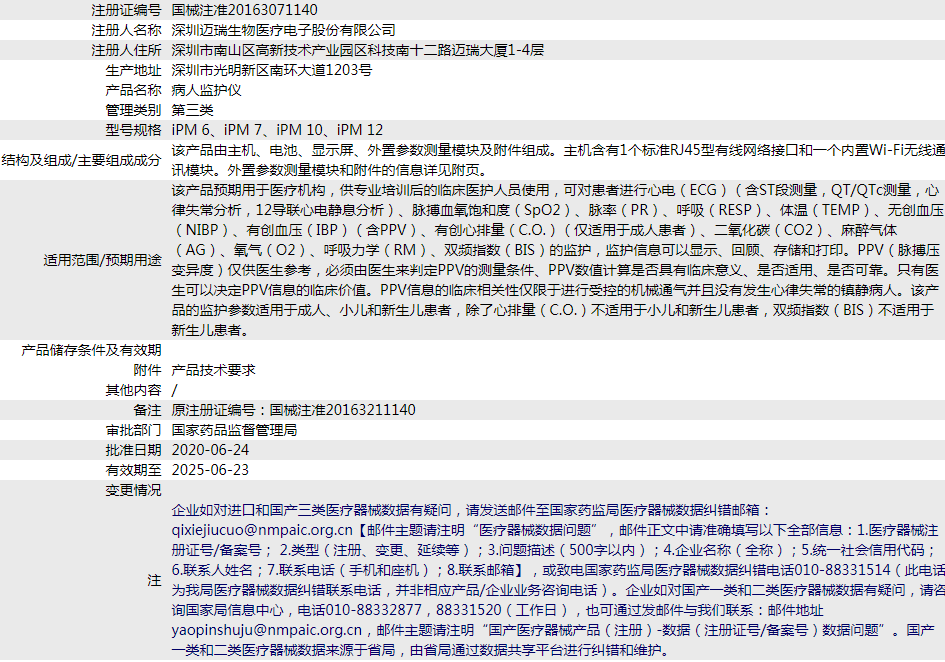
Task: Select approving body 国家药品监督管理局
Action: [x=234, y=430]
